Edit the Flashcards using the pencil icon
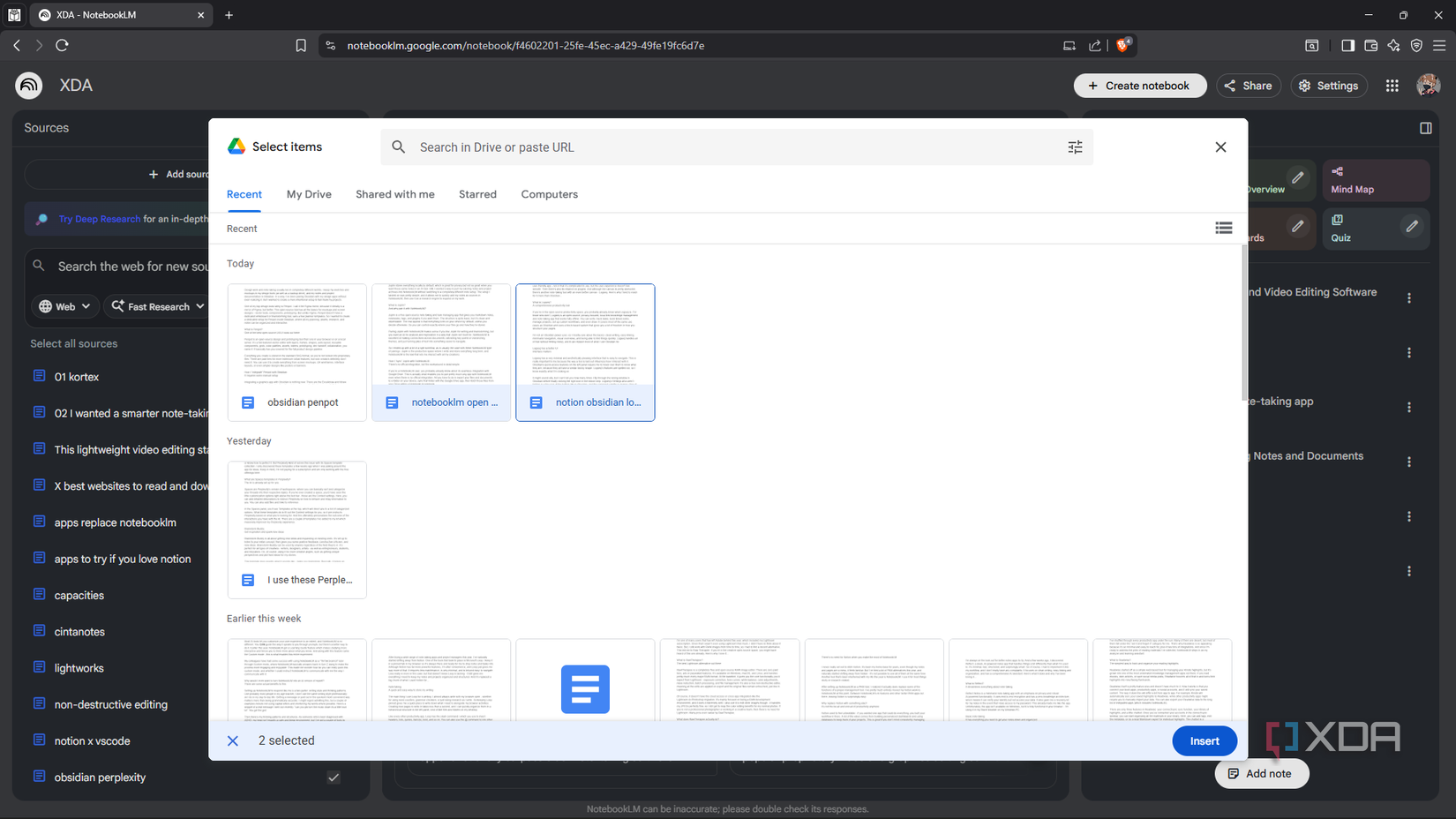The height and width of the screenshot is (819, 1456). tap(1297, 228)
